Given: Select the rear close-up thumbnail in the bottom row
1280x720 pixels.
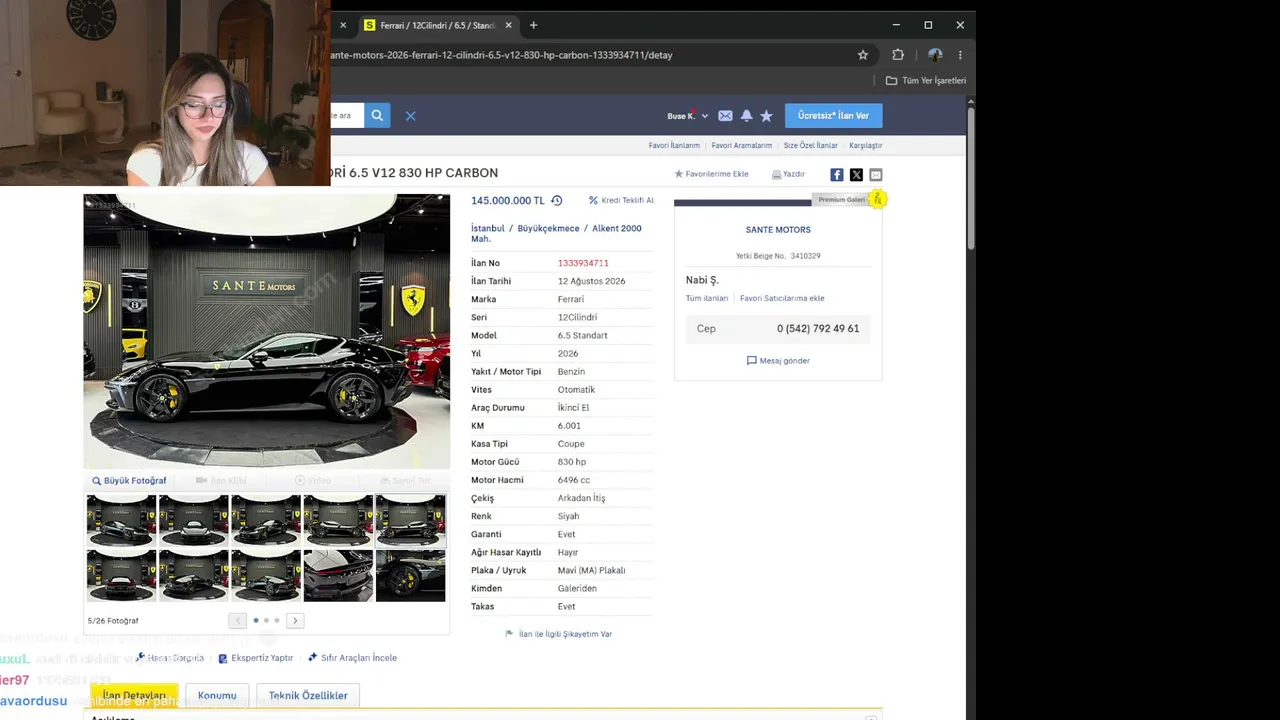Looking at the screenshot, I should (x=338, y=576).
